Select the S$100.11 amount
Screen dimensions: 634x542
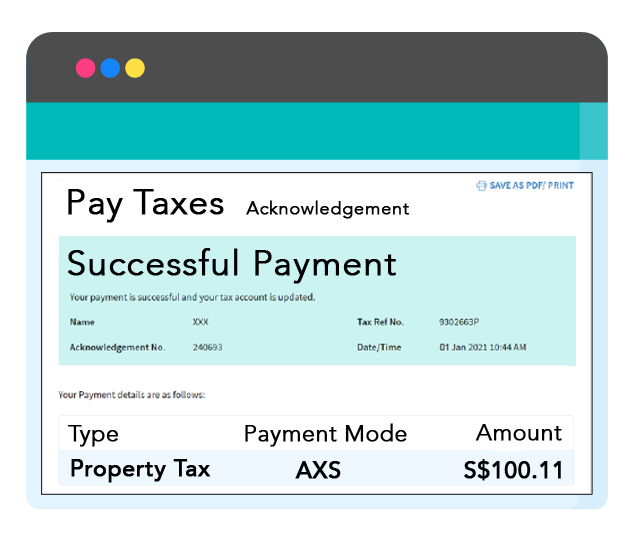click(513, 470)
